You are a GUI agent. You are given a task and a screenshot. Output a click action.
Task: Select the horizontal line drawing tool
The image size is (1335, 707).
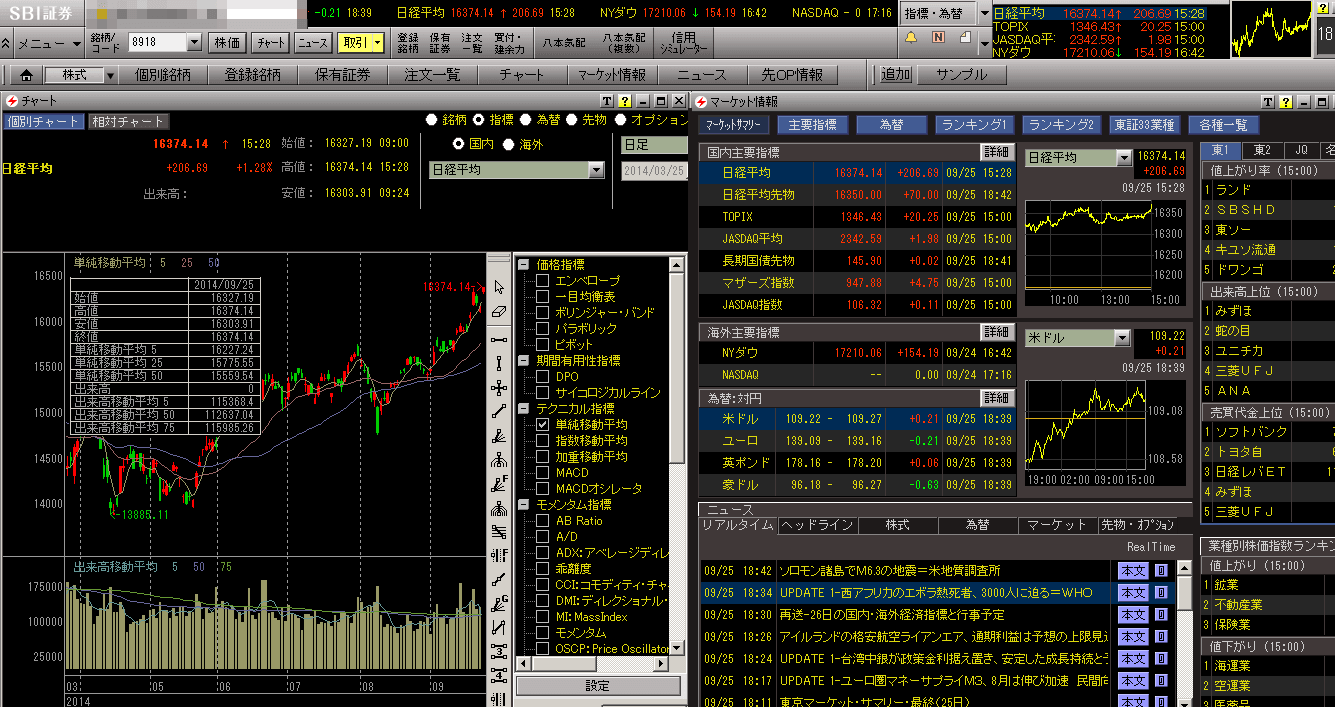pos(499,339)
